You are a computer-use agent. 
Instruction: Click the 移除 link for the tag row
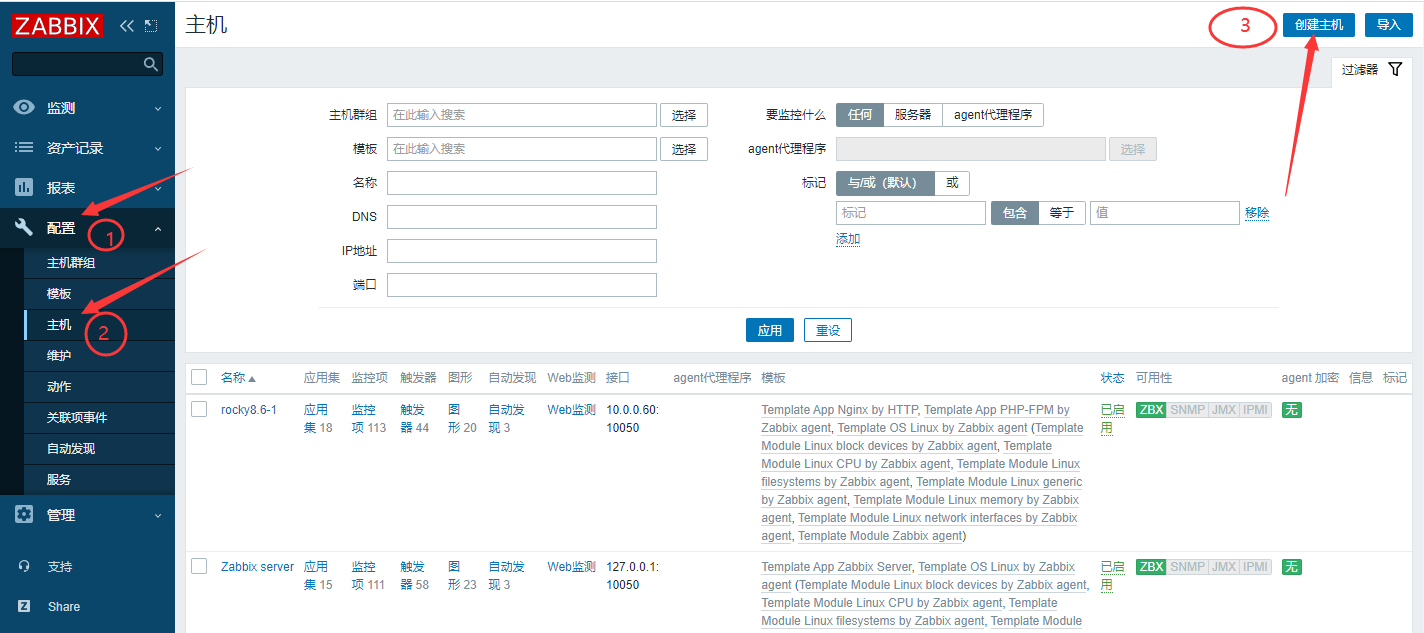pos(1257,213)
